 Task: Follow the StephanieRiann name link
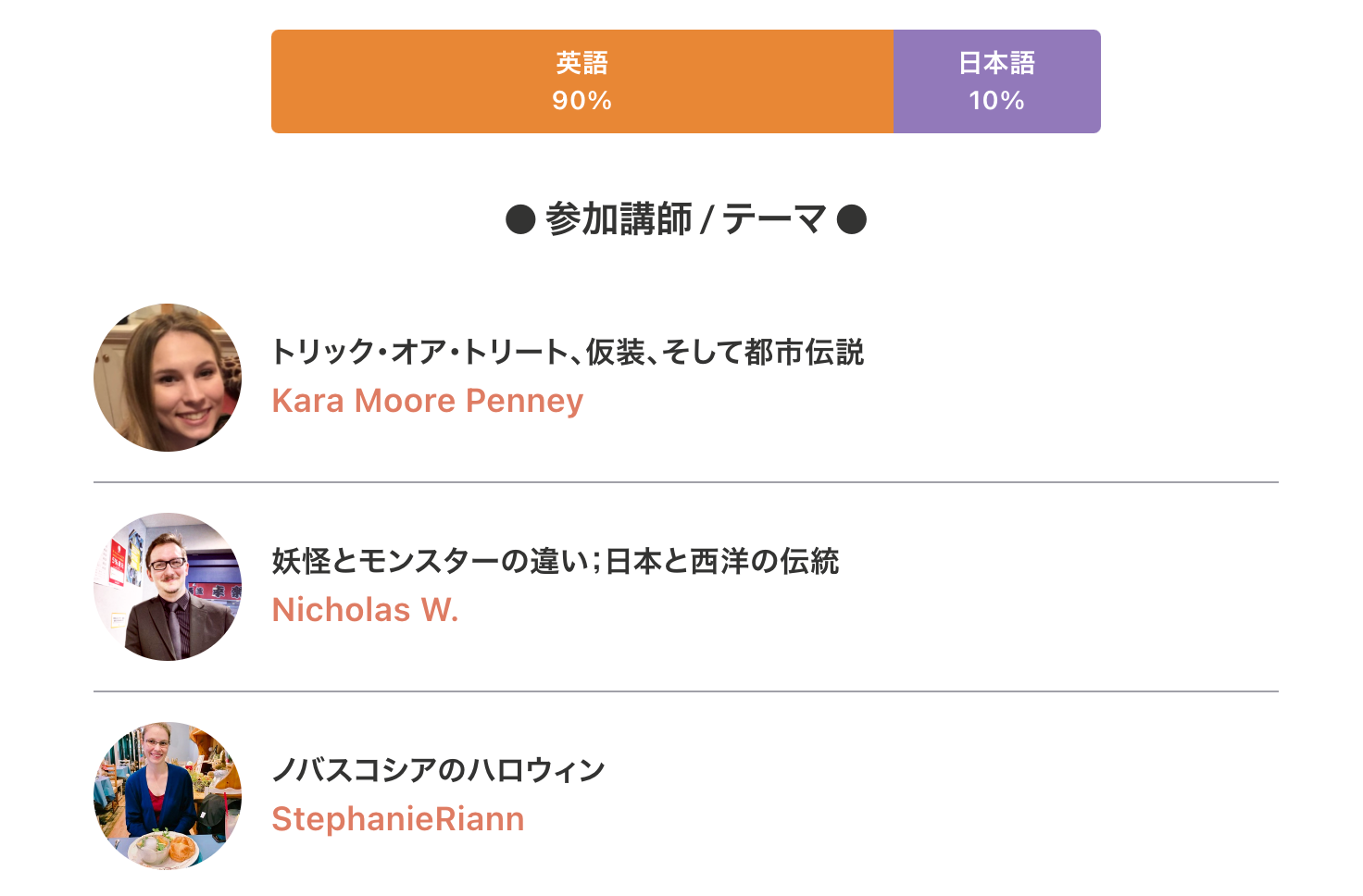(398, 819)
